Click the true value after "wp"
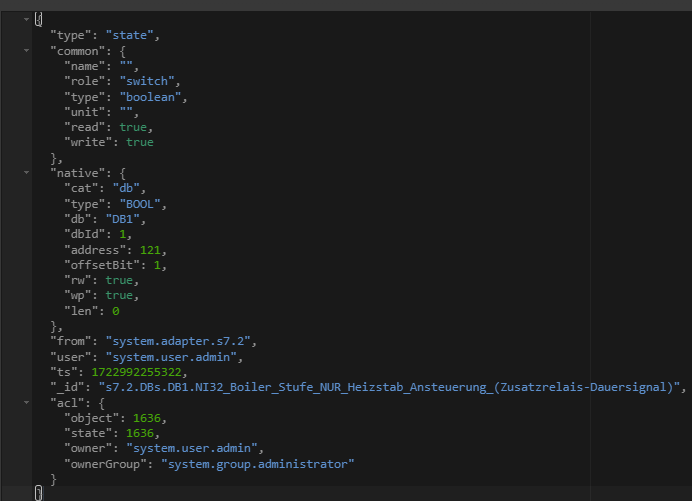Image resolution: width=692 pixels, height=501 pixels. click(x=118, y=296)
